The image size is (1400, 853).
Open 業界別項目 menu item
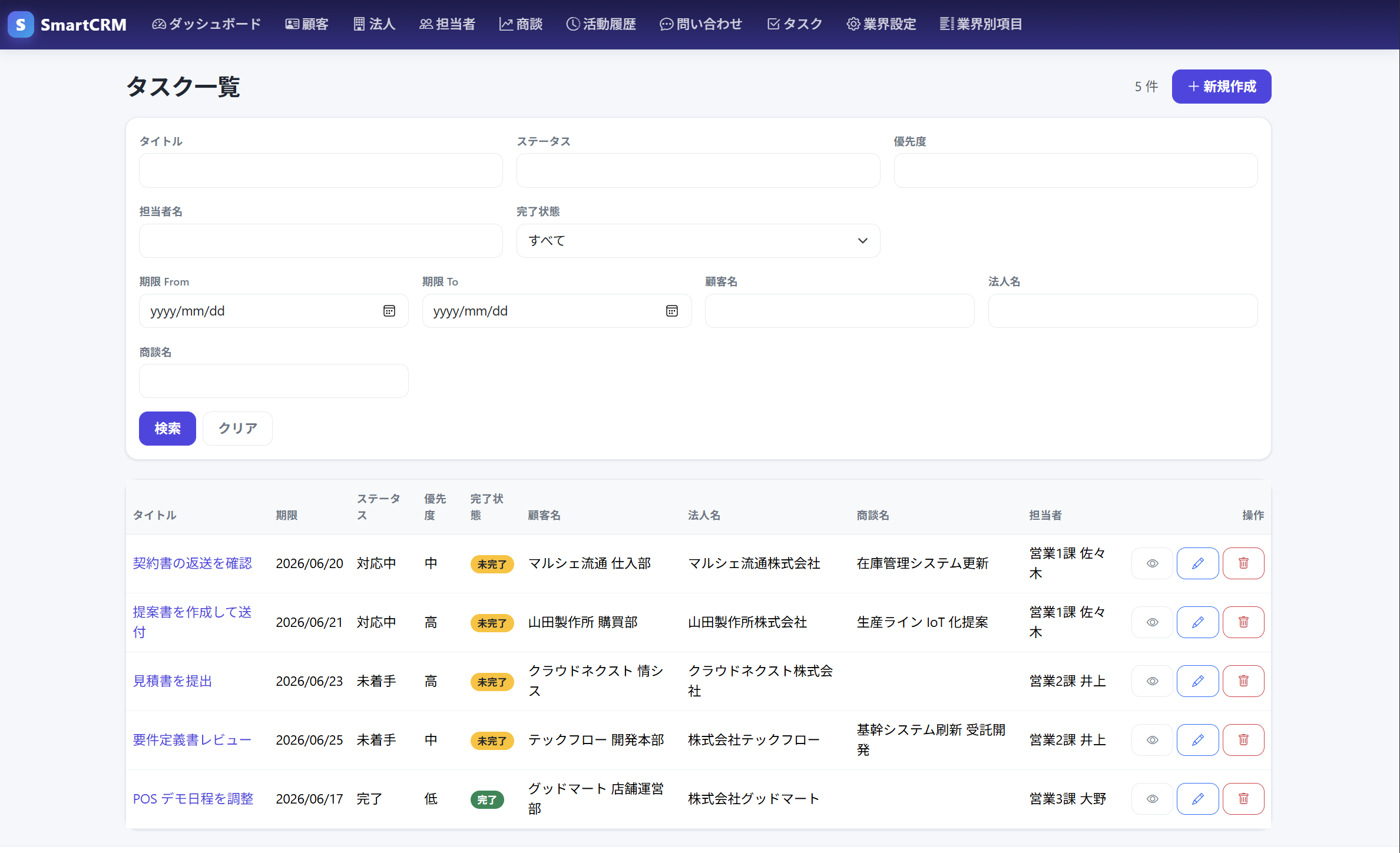point(981,24)
